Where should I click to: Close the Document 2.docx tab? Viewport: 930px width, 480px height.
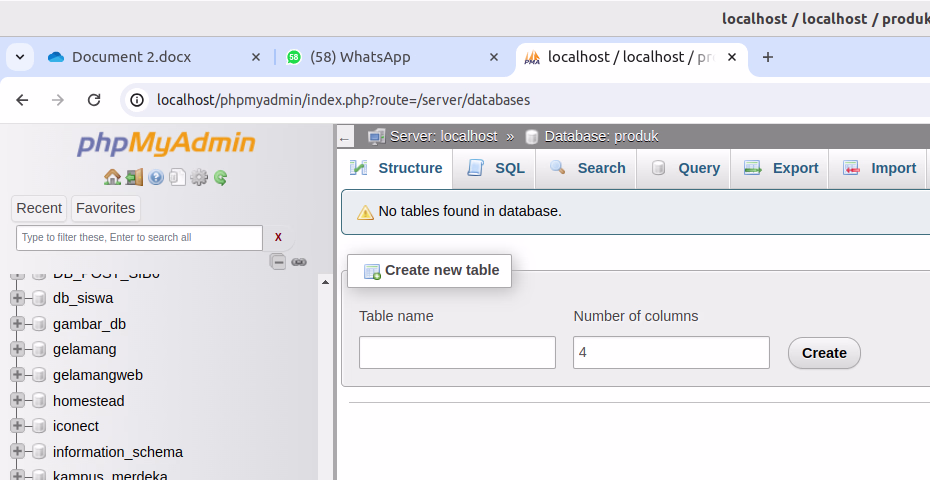click(256, 57)
